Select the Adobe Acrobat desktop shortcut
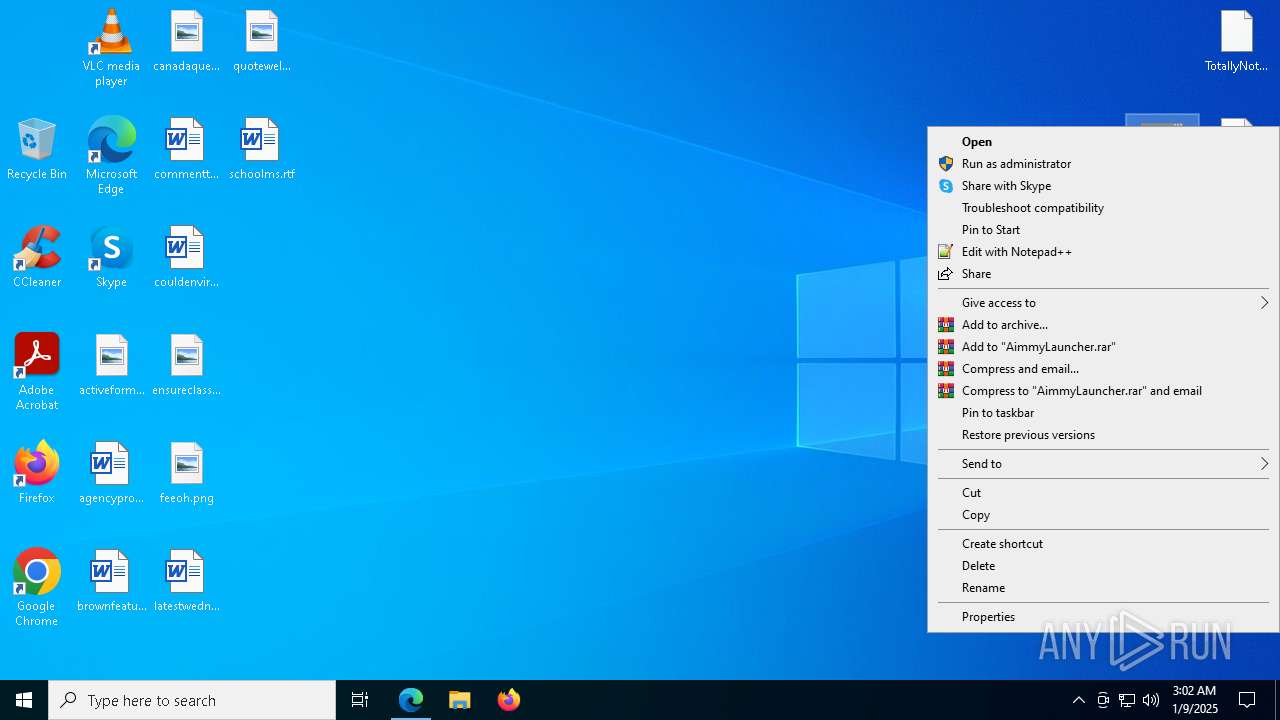The image size is (1280, 720). (36, 371)
